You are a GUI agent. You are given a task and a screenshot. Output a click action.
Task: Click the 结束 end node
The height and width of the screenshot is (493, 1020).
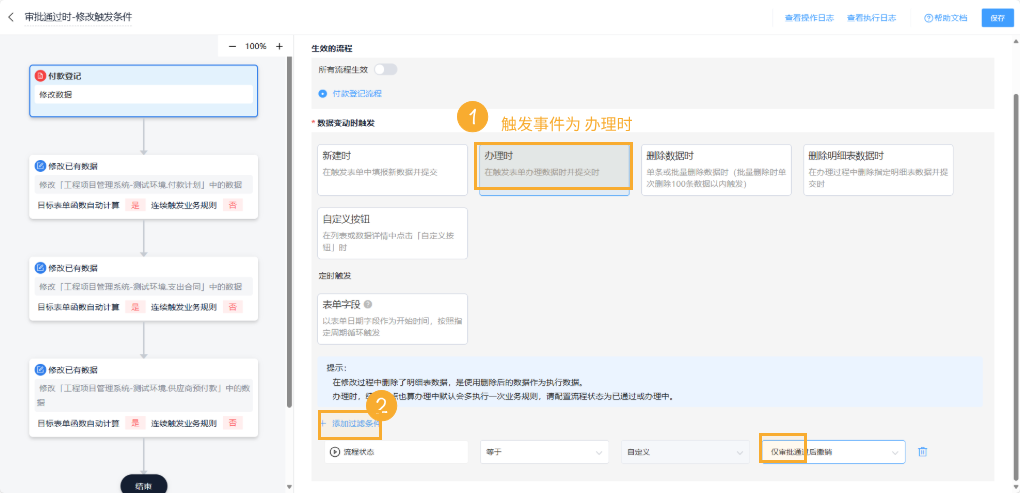[144, 485]
